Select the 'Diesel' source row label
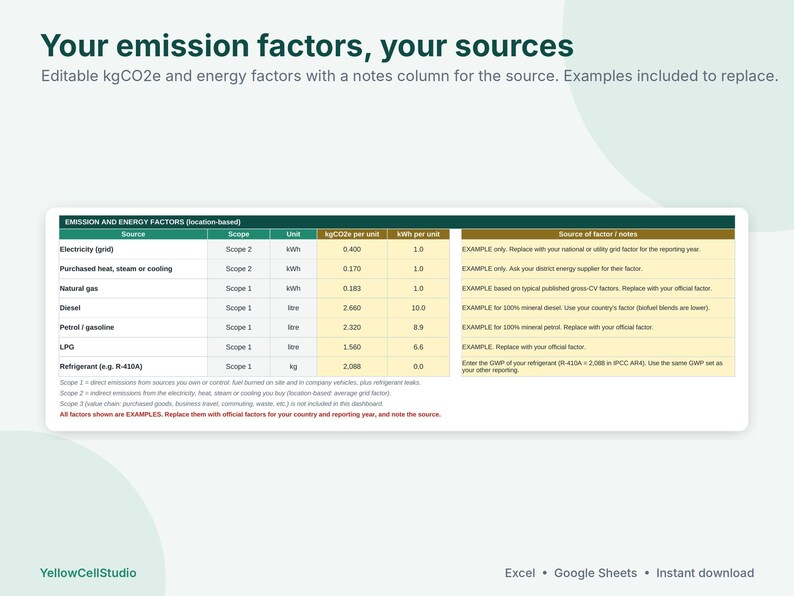The height and width of the screenshot is (596, 794). tap(133, 308)
